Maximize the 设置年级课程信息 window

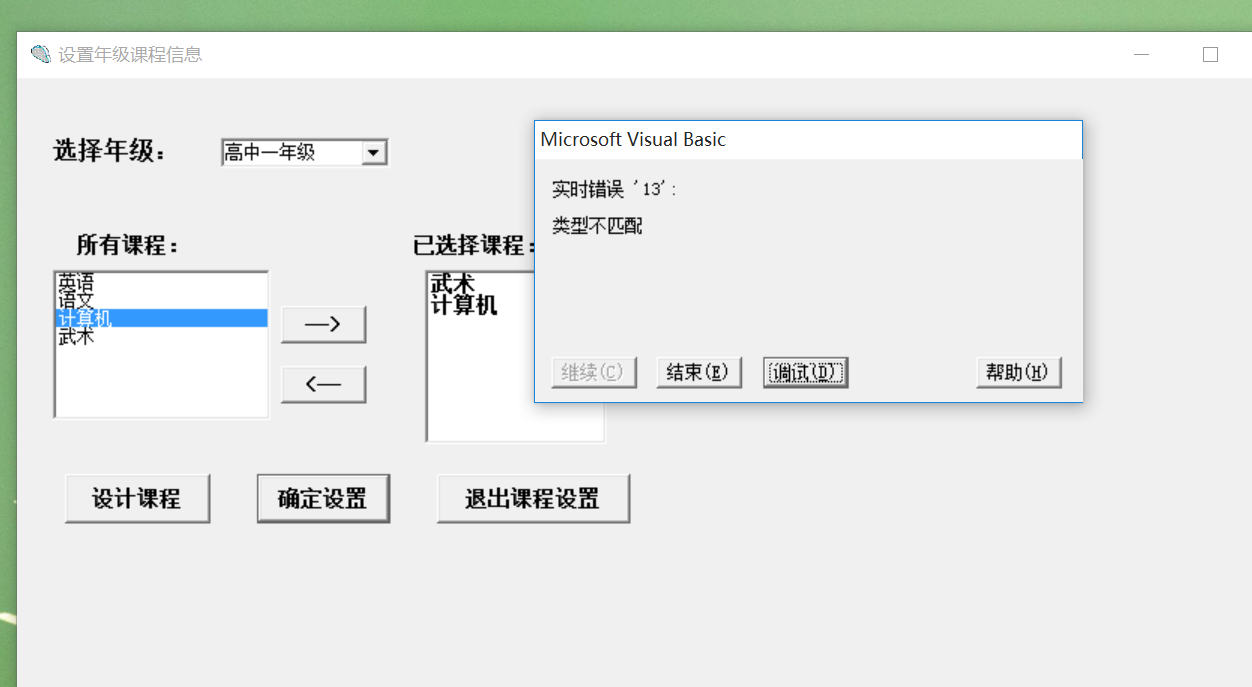click(x=1210, y=55)
